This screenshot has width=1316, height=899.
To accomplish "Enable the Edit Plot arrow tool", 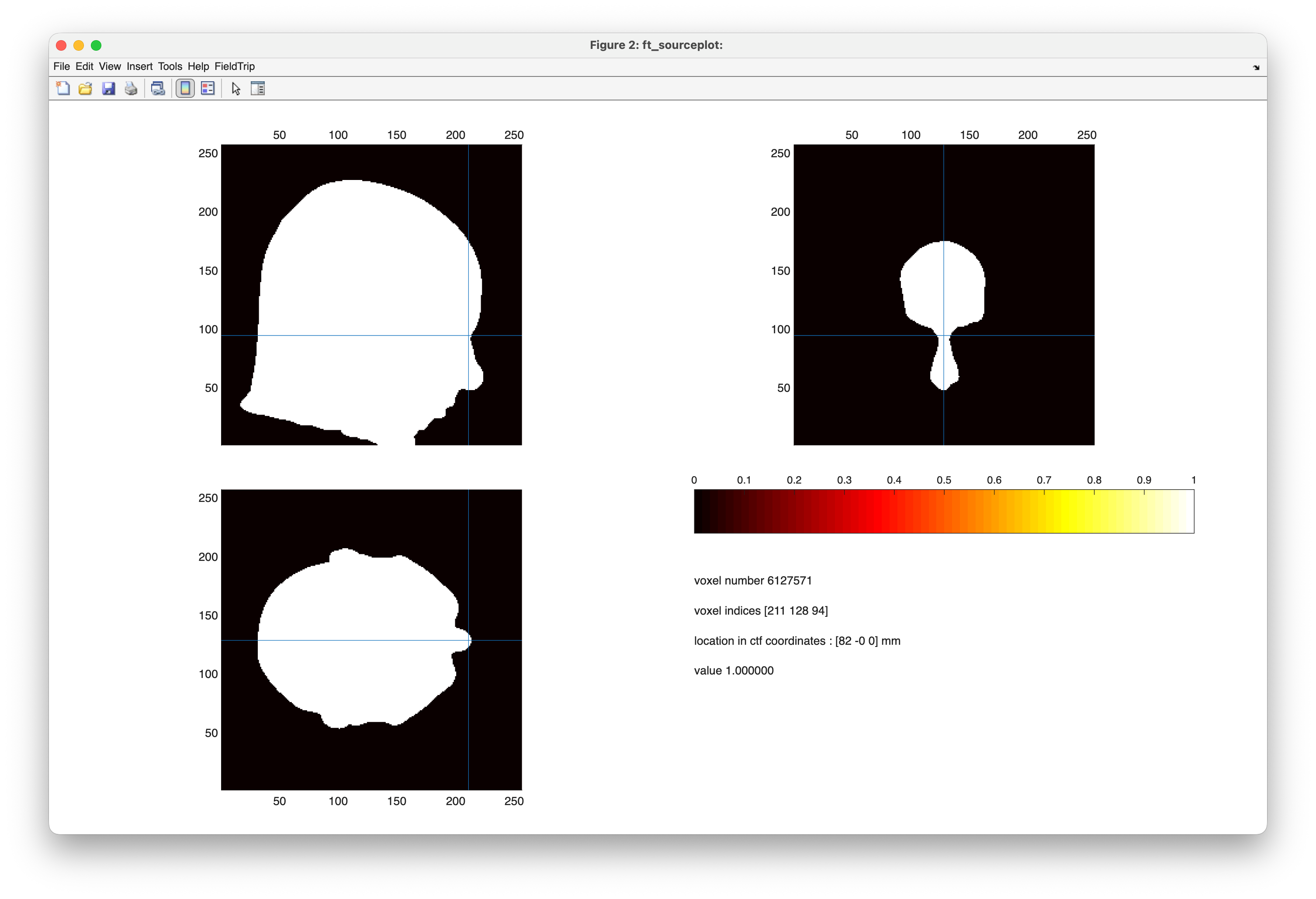I will pyautogui.click(x=236, y=88).
